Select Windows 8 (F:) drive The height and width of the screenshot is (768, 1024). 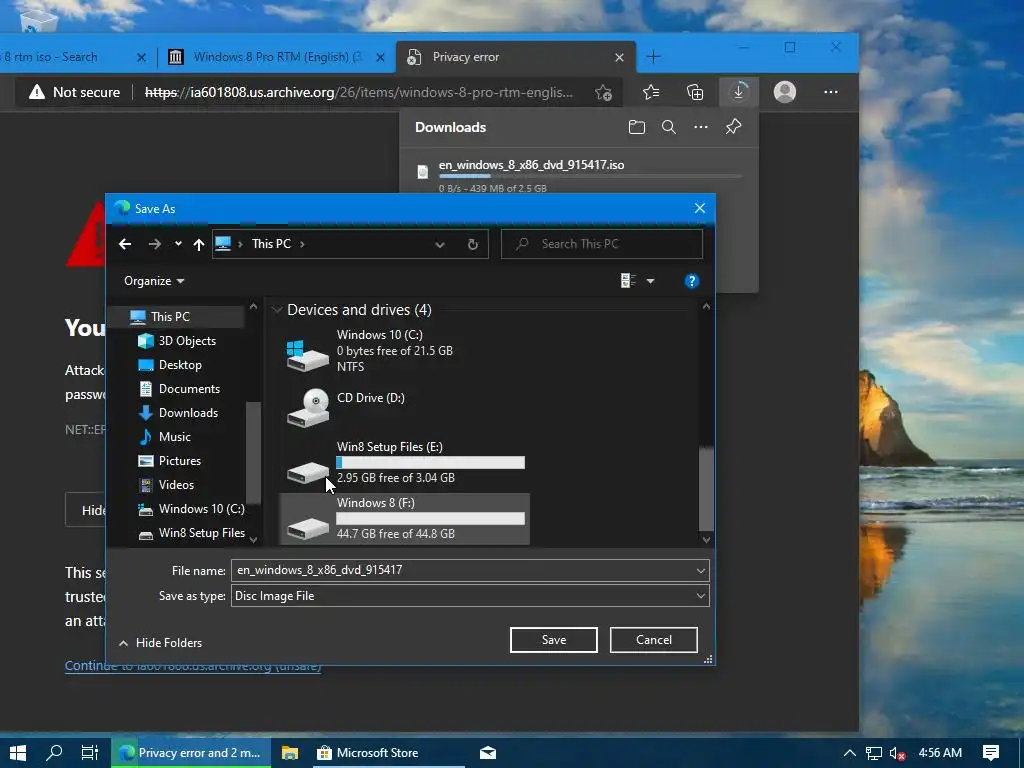tap(405, 519)
